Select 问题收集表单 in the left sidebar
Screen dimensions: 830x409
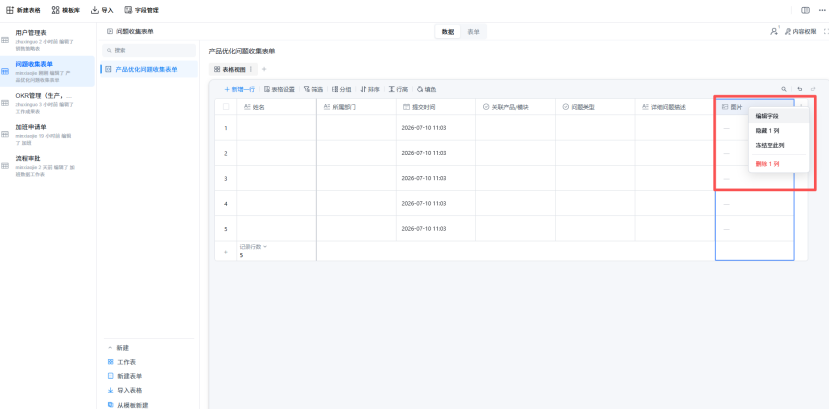pyautogui.click(x=48, y=71)
